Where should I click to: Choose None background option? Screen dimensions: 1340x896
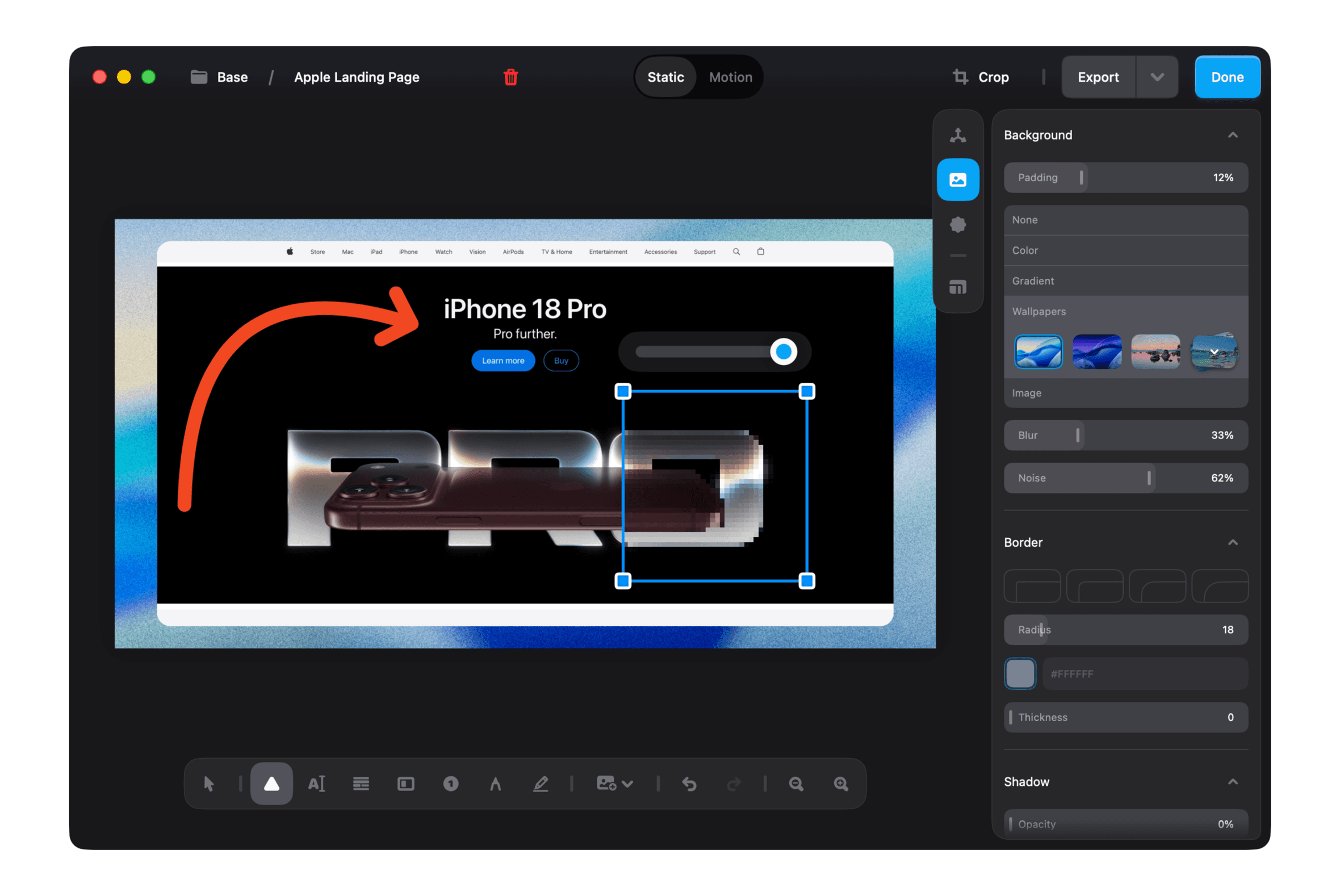pos(1126,220)
